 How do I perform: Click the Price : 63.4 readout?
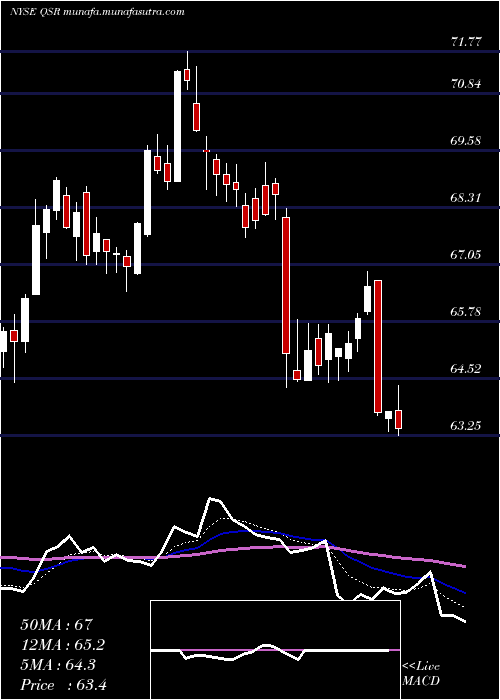(63, 685)
